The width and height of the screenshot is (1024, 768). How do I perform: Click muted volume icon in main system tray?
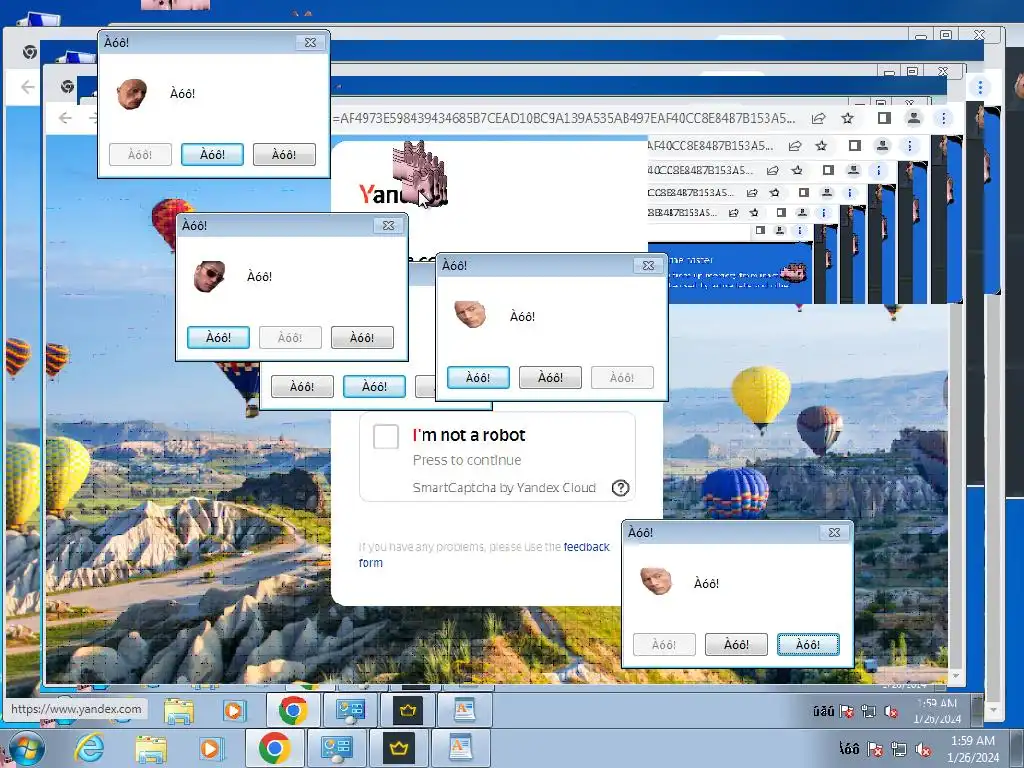pyautogui.click(x=923, y=749)
